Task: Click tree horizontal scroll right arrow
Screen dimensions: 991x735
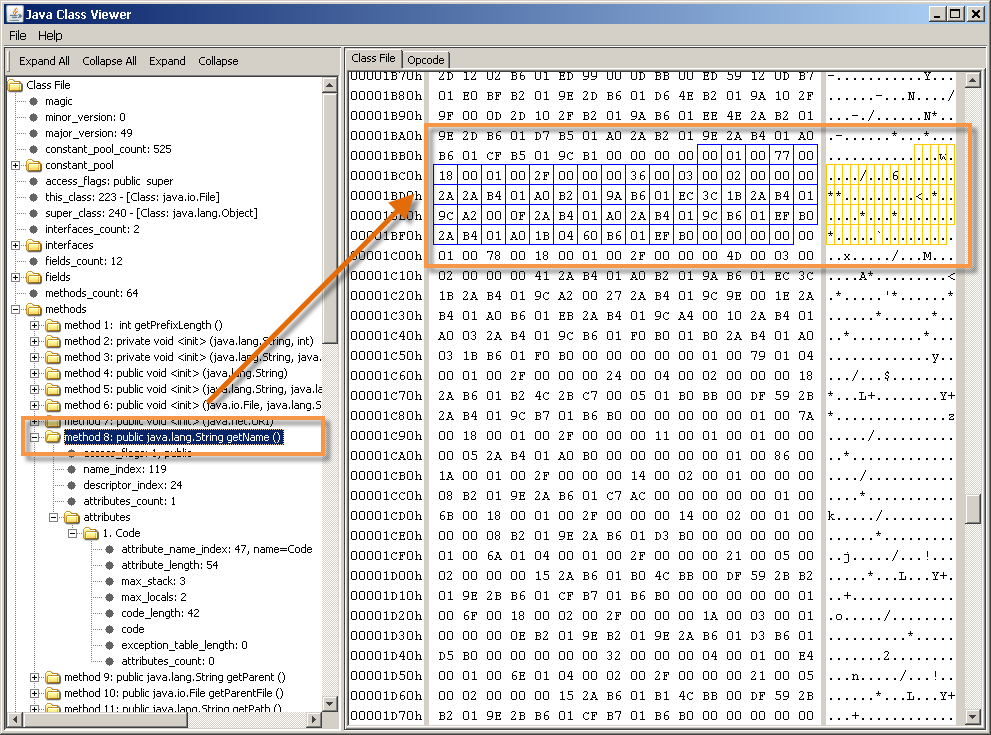Action: point(314,719)
